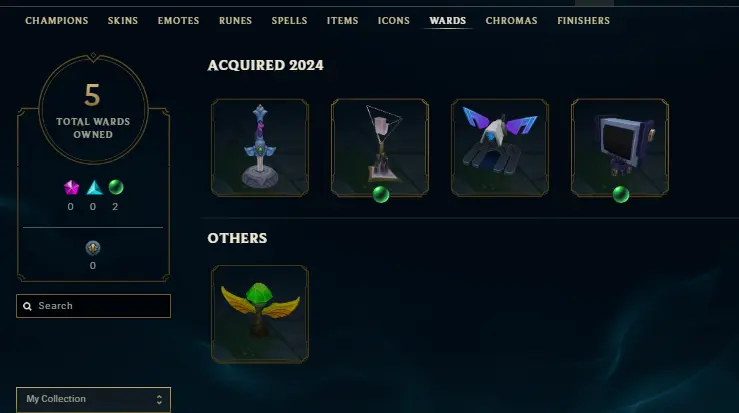
Task: Switch to the Champions tab
Action: (x=57, y=21)
